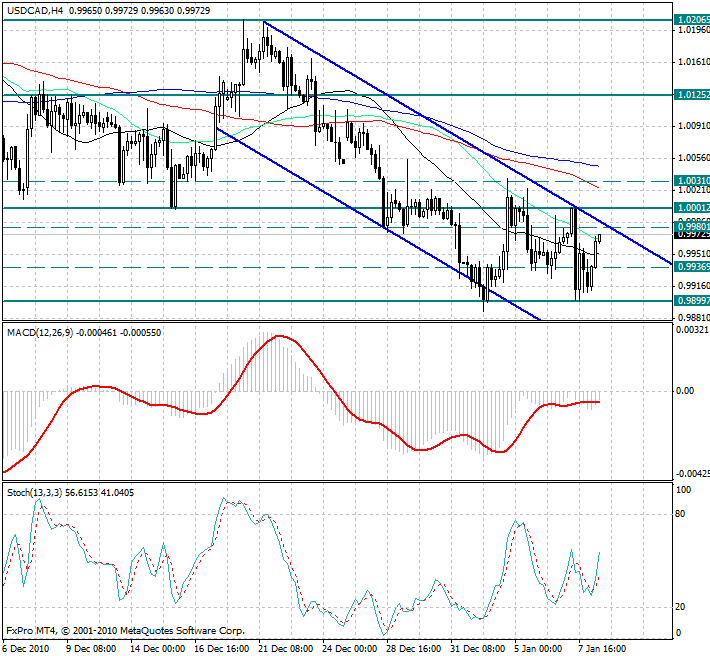Image resolution: width=710 pixels, height=656 pixels.
Task: Click the 5 Jan 00:00 time label
Action: pos(538,648)
